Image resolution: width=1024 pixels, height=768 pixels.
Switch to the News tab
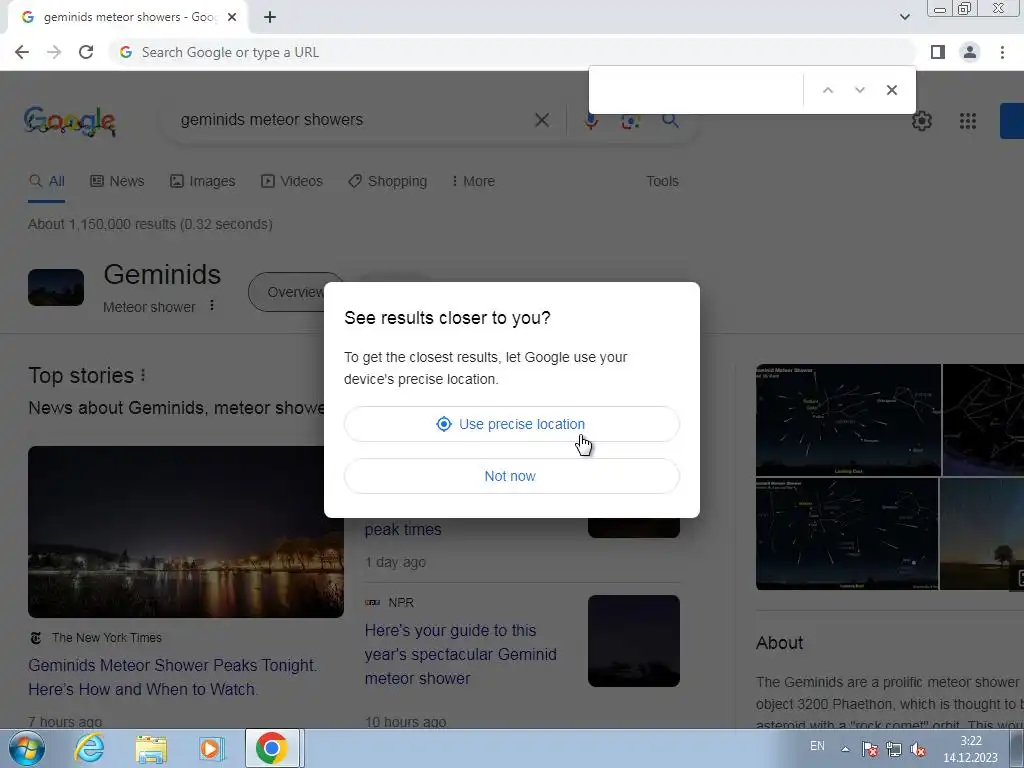[x=117, y=182]
